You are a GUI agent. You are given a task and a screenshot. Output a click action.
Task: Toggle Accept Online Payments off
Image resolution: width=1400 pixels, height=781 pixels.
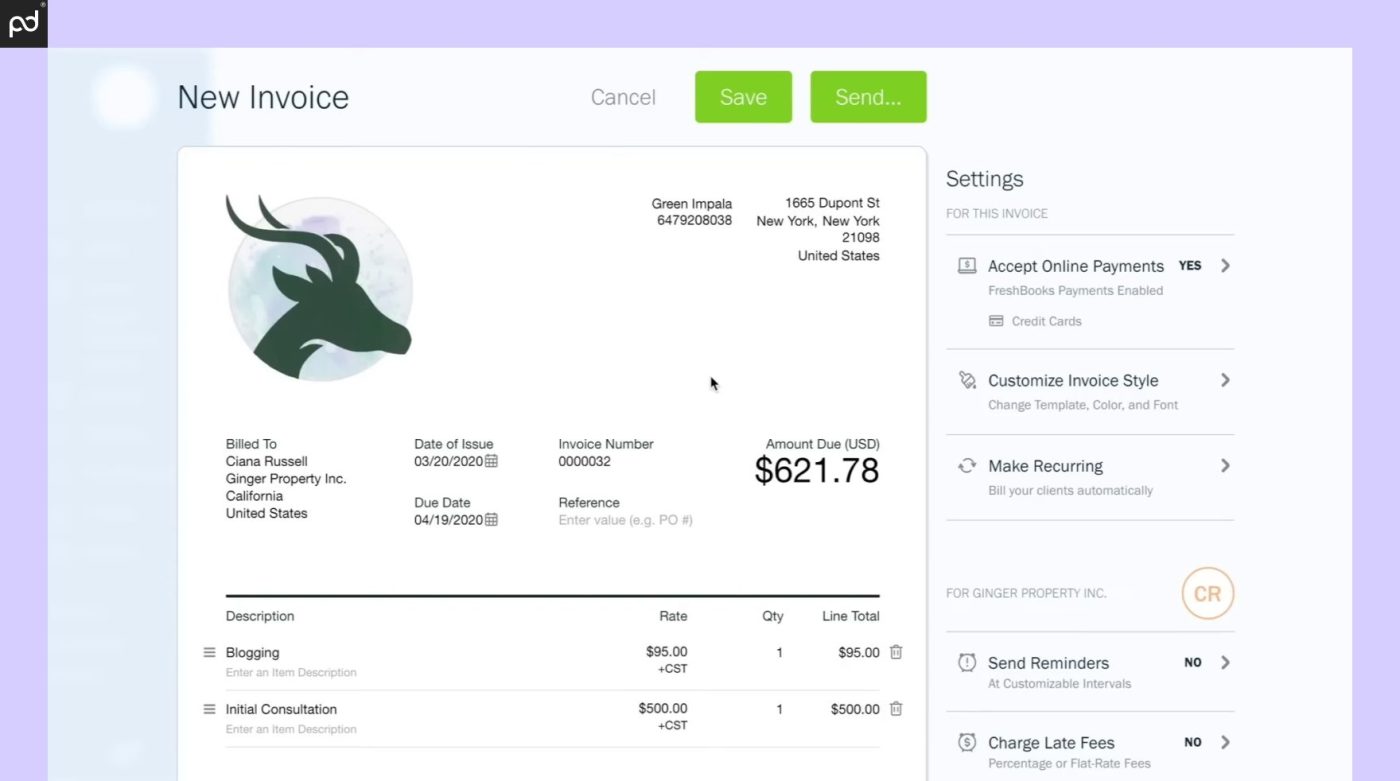pyautogui.click(x=1191, y=266)
